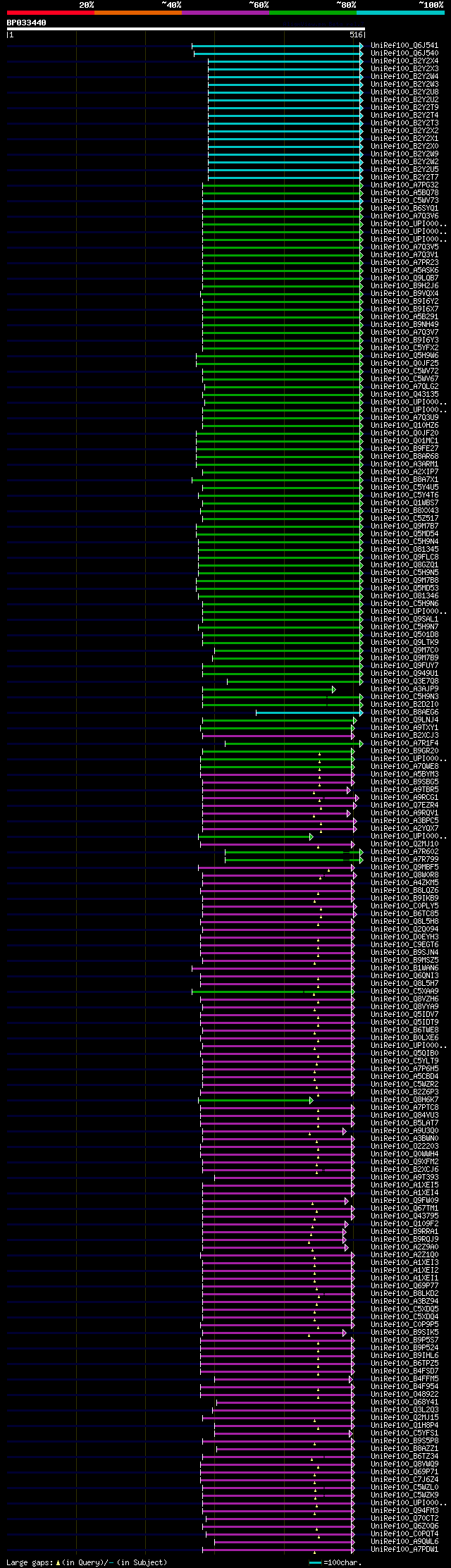The height and width of the screenshot is (1568, 451).
Task: Click the cyan ~100% legend color segment
Action: (400, 13)
